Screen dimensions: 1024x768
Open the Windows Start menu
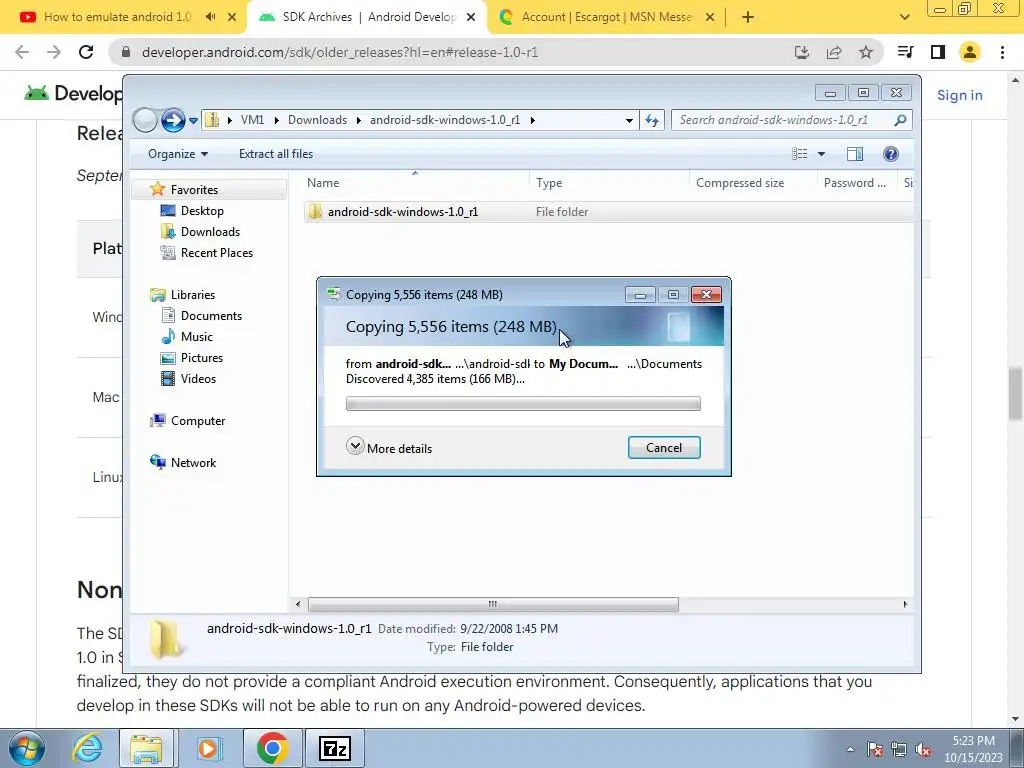point(26,748)
